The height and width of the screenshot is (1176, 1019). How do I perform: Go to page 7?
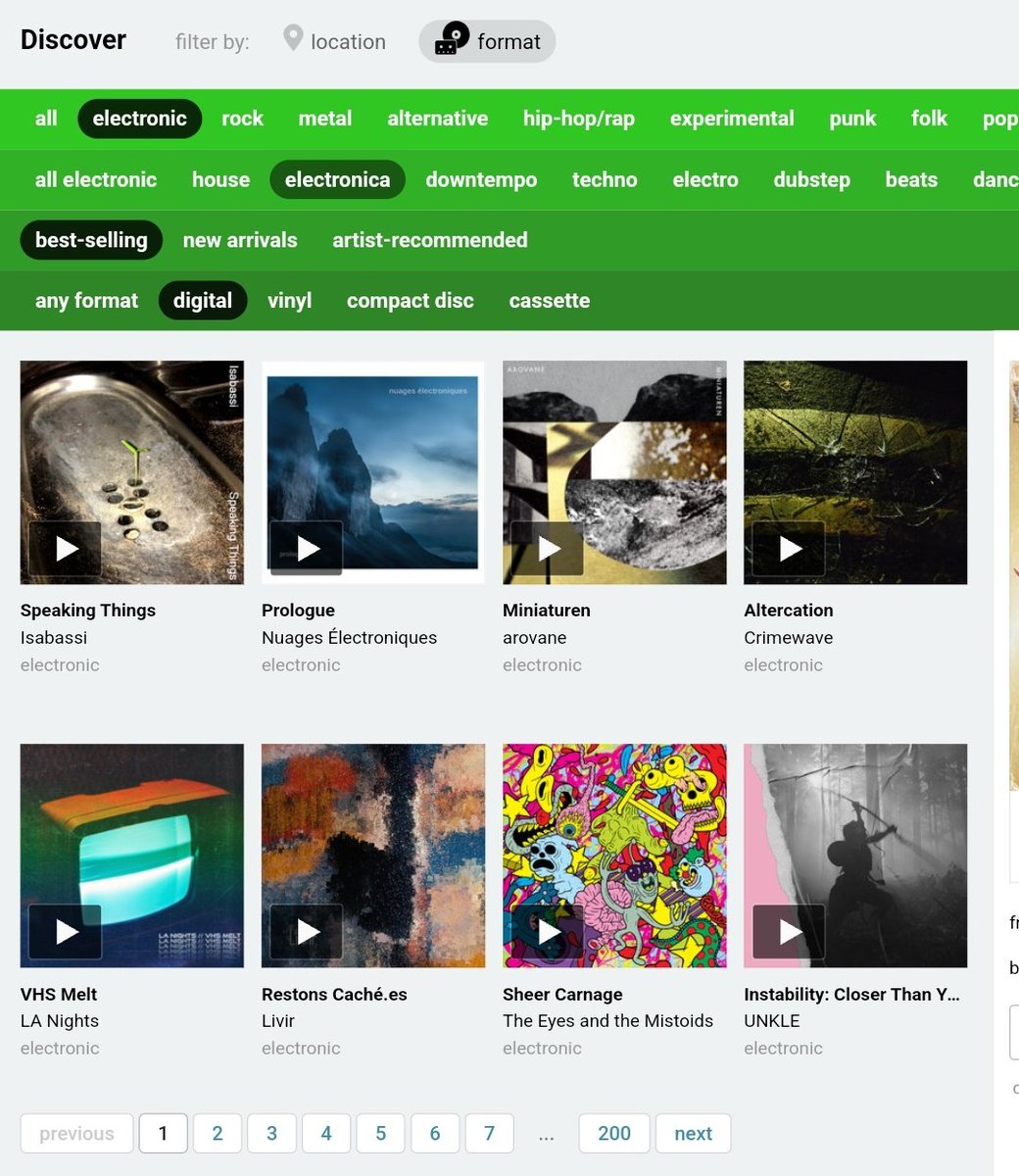point(489,1134)
